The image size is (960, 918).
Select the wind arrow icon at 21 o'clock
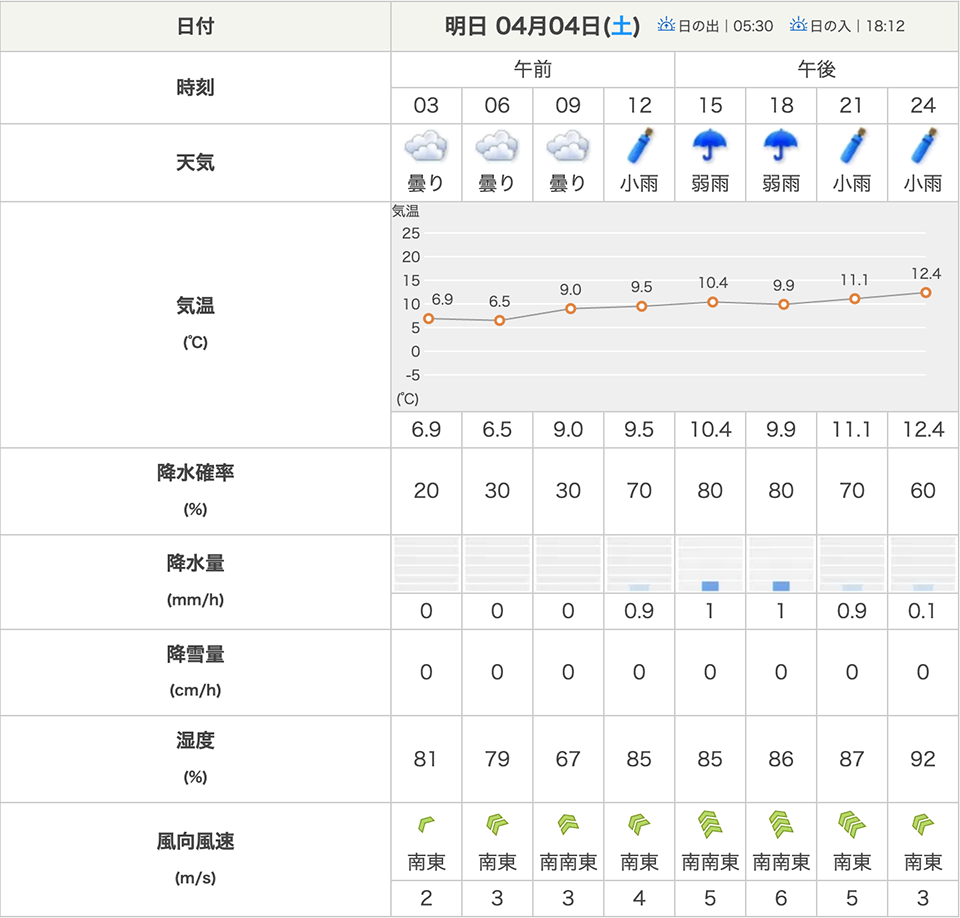click(x=852, y=825)
